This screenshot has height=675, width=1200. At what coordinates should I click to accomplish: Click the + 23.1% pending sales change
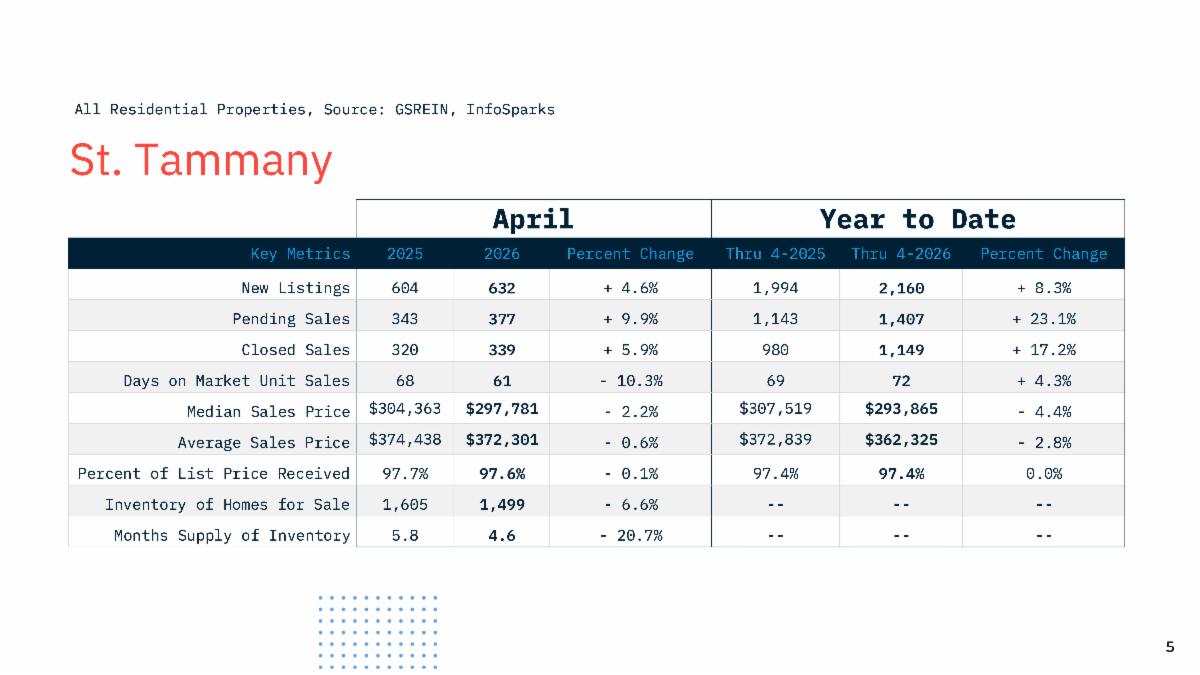pos(1043,319)
